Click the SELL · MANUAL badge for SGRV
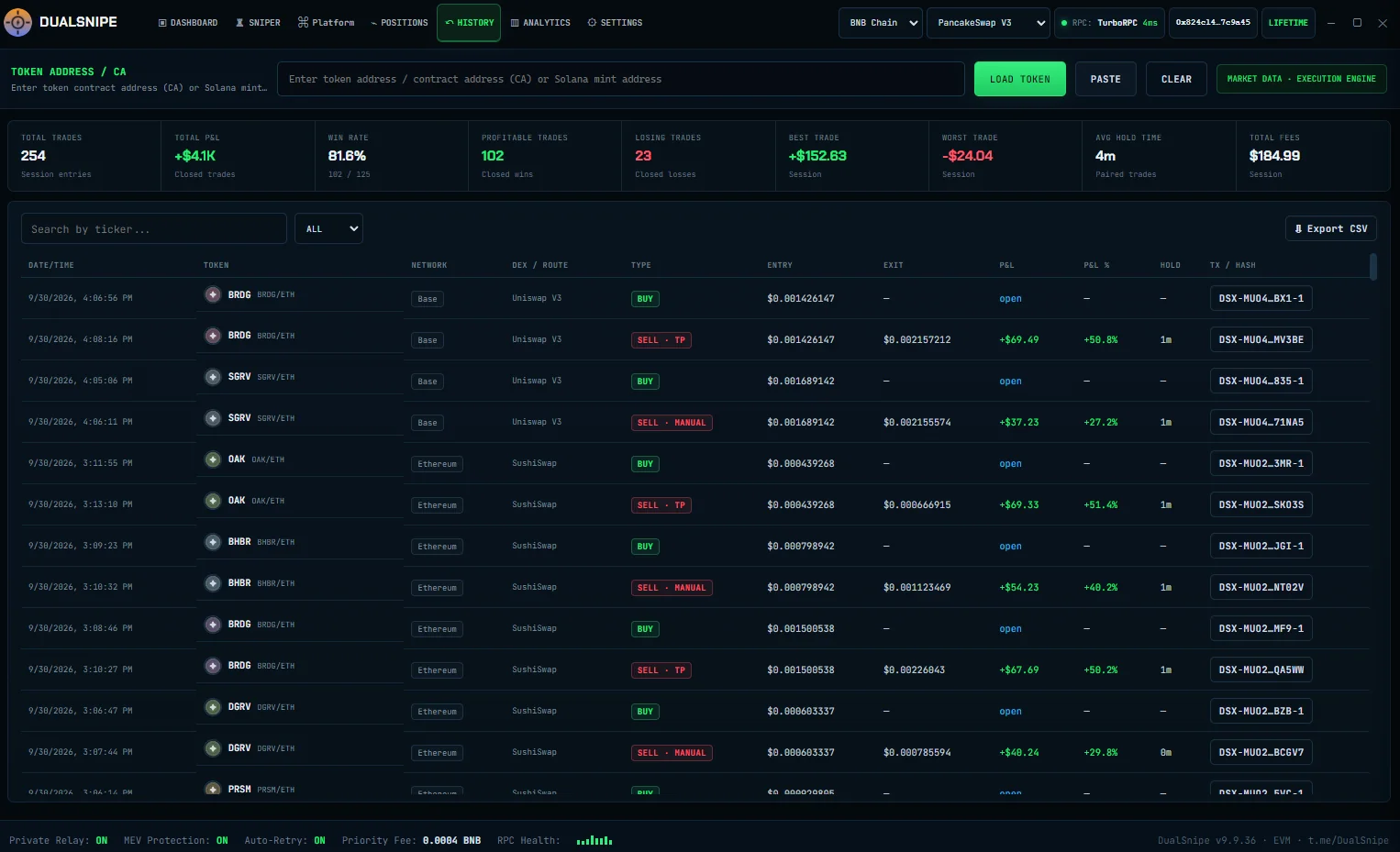The width and height of the screenshot is (1400, 852). [672, 423]
